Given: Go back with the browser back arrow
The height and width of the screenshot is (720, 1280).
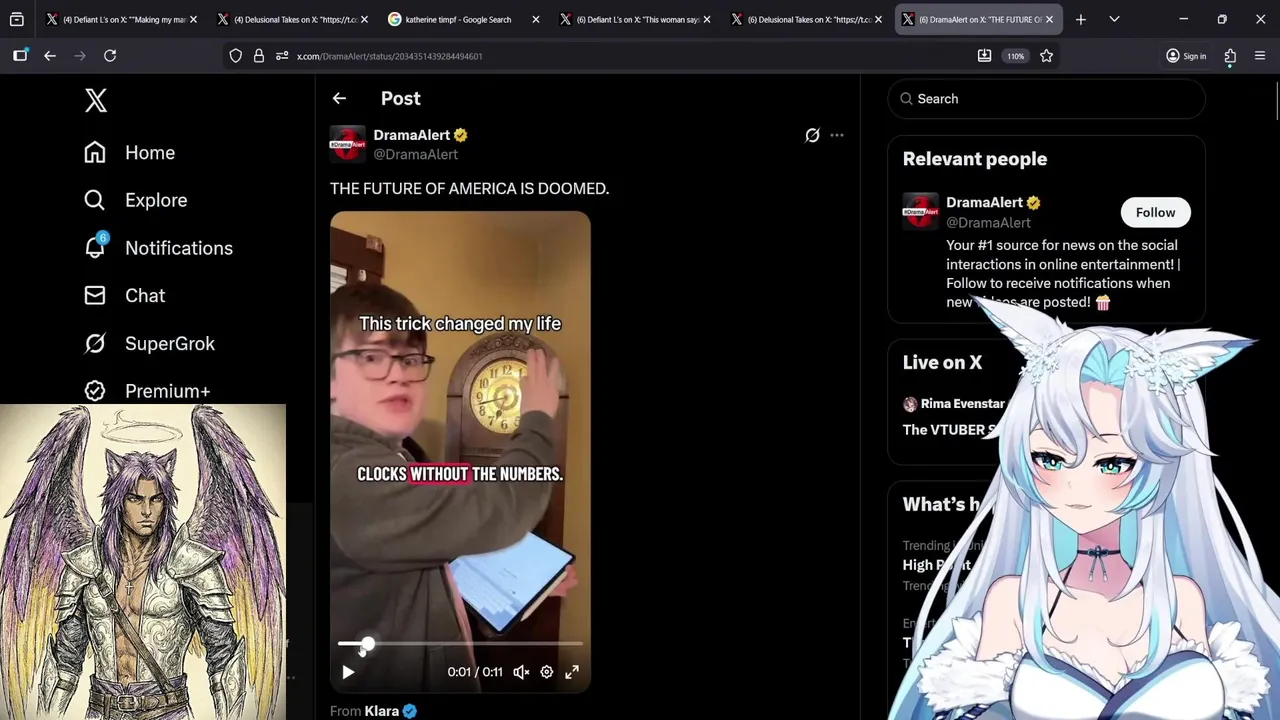Looking at the screenshot, I should point(50,56).
